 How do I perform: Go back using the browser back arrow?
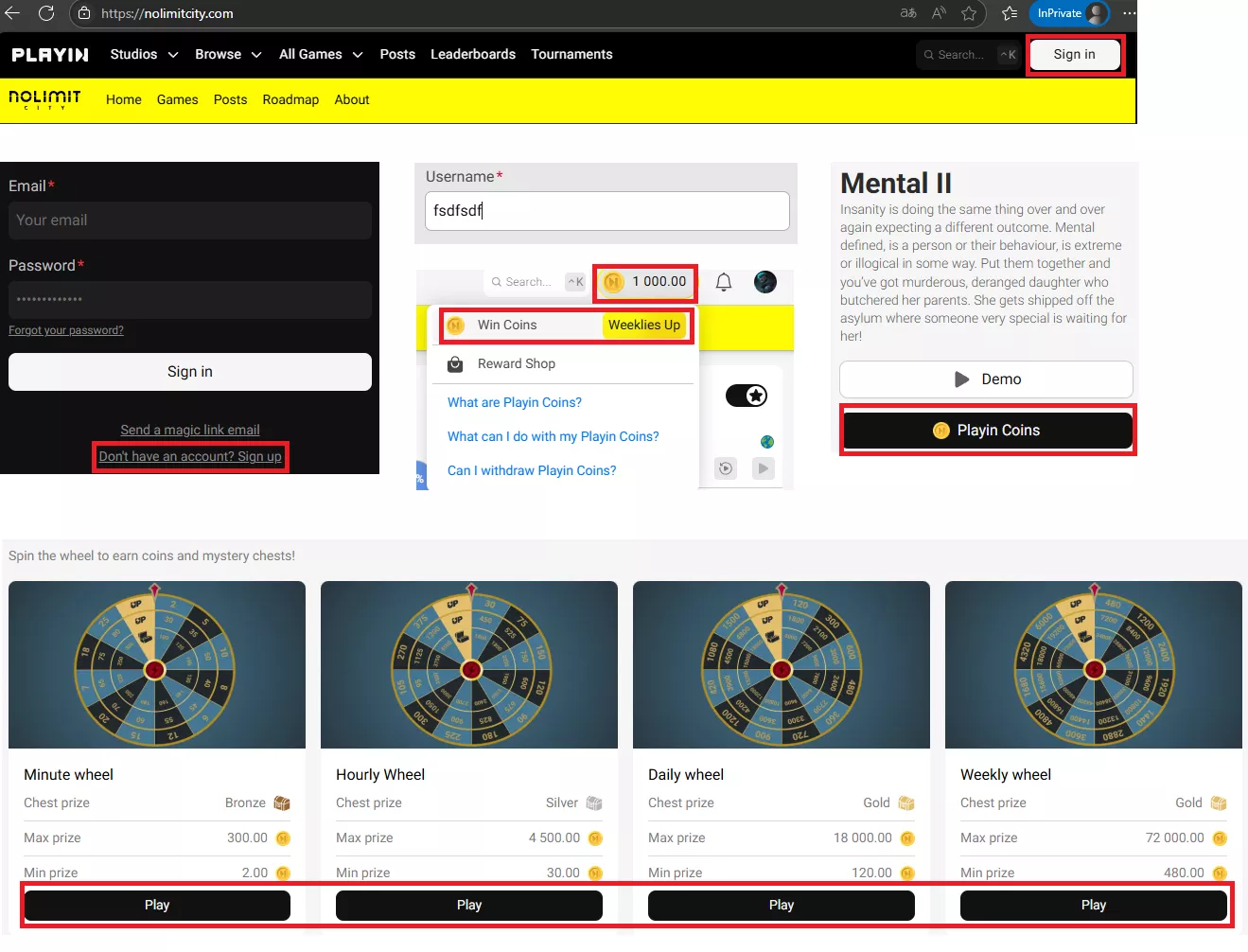click(12, 13)
